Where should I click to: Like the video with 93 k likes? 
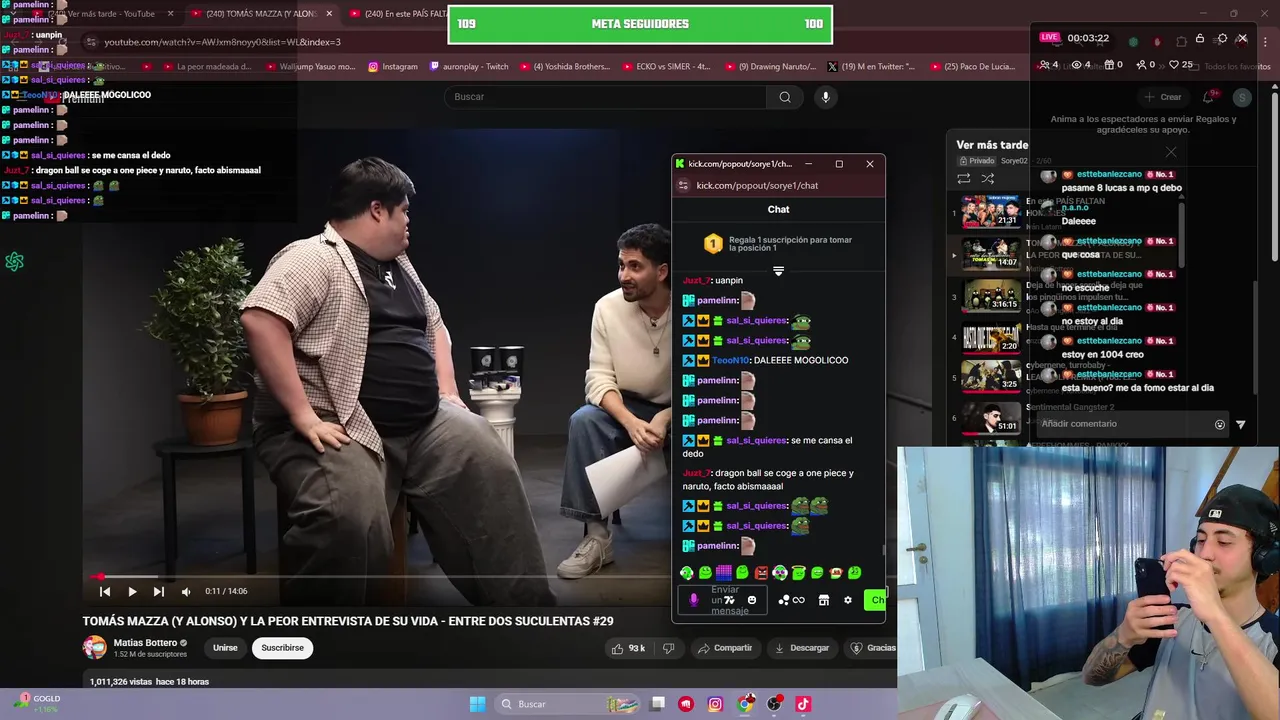(x=628, y=648)
